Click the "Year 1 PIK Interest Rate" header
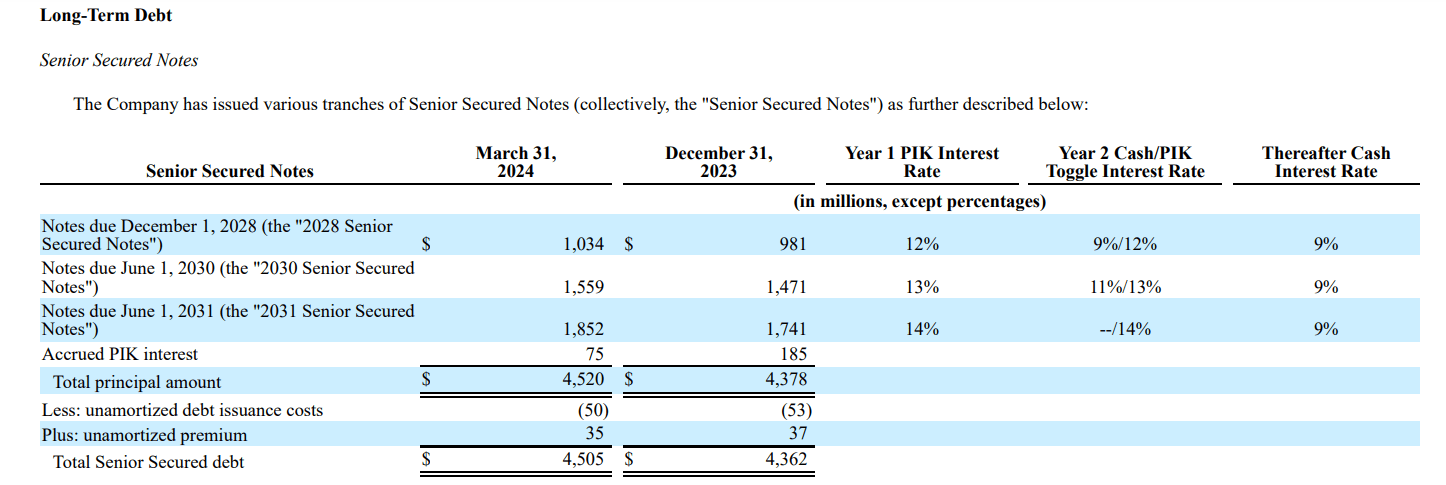The width and height of the screenshot is (1446, 485). [x=921, y=162]
